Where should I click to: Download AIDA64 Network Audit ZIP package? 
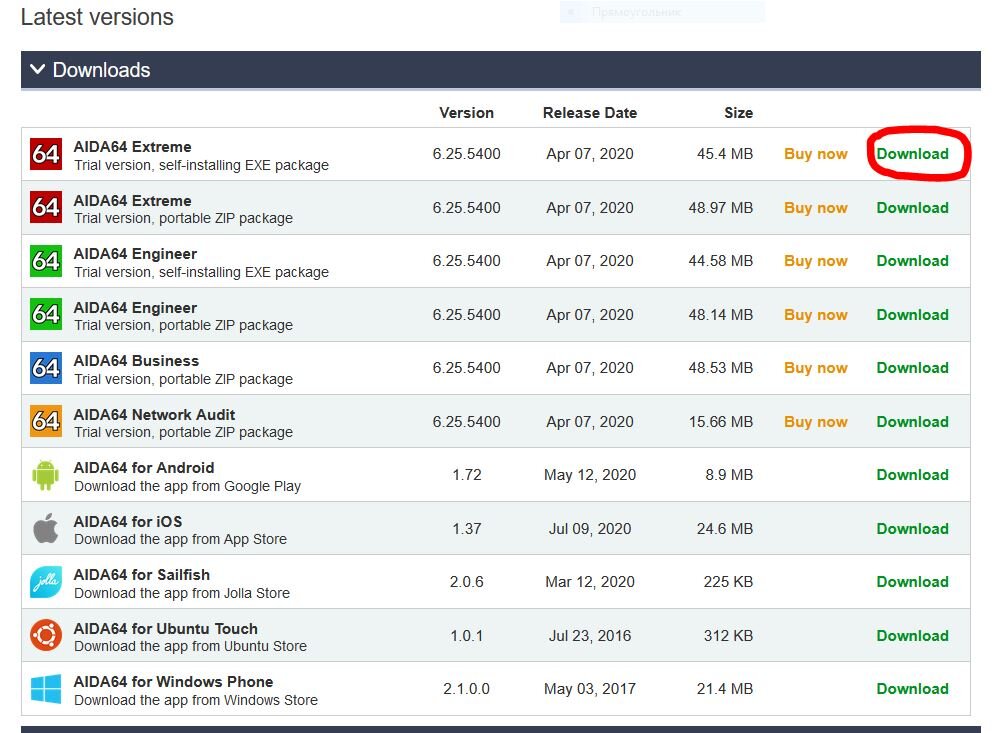tap(912, 421)
